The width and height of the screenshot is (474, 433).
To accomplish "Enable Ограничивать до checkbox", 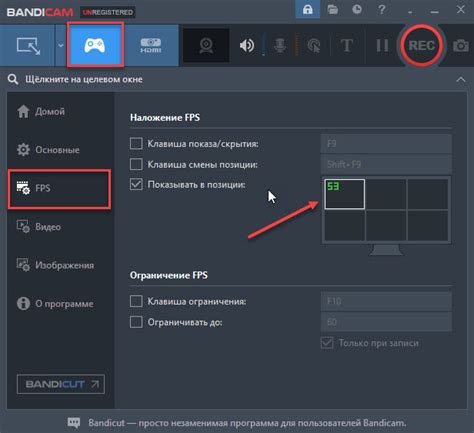I will point(136,322).
